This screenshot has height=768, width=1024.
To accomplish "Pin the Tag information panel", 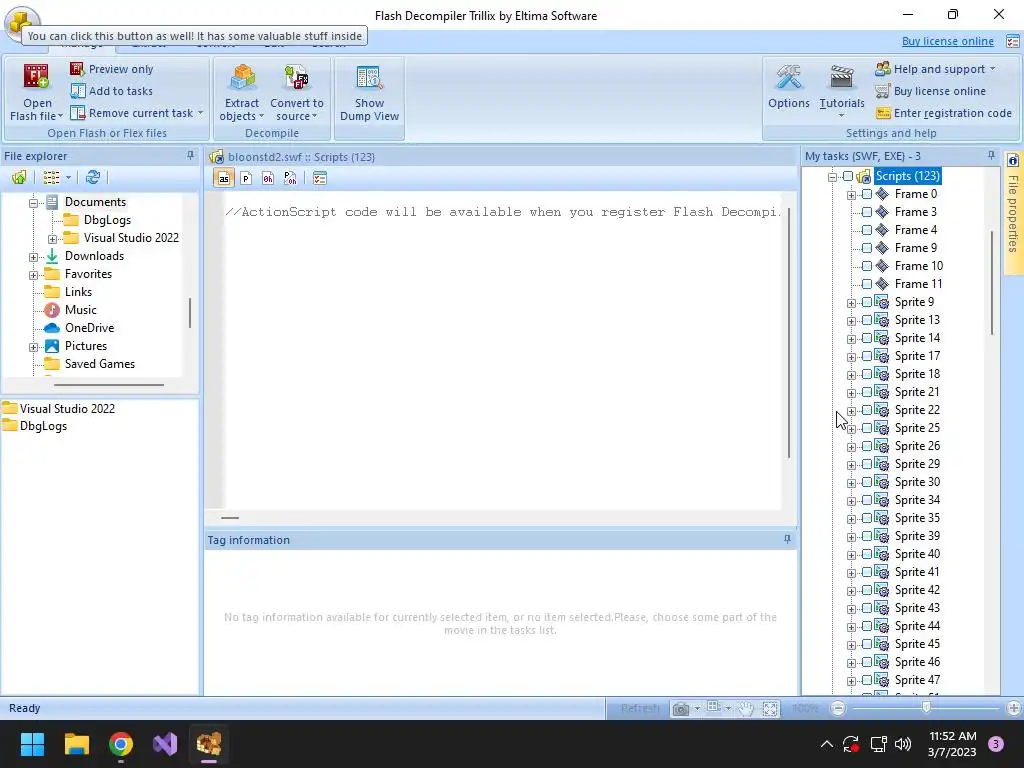I will coord(787,539).
